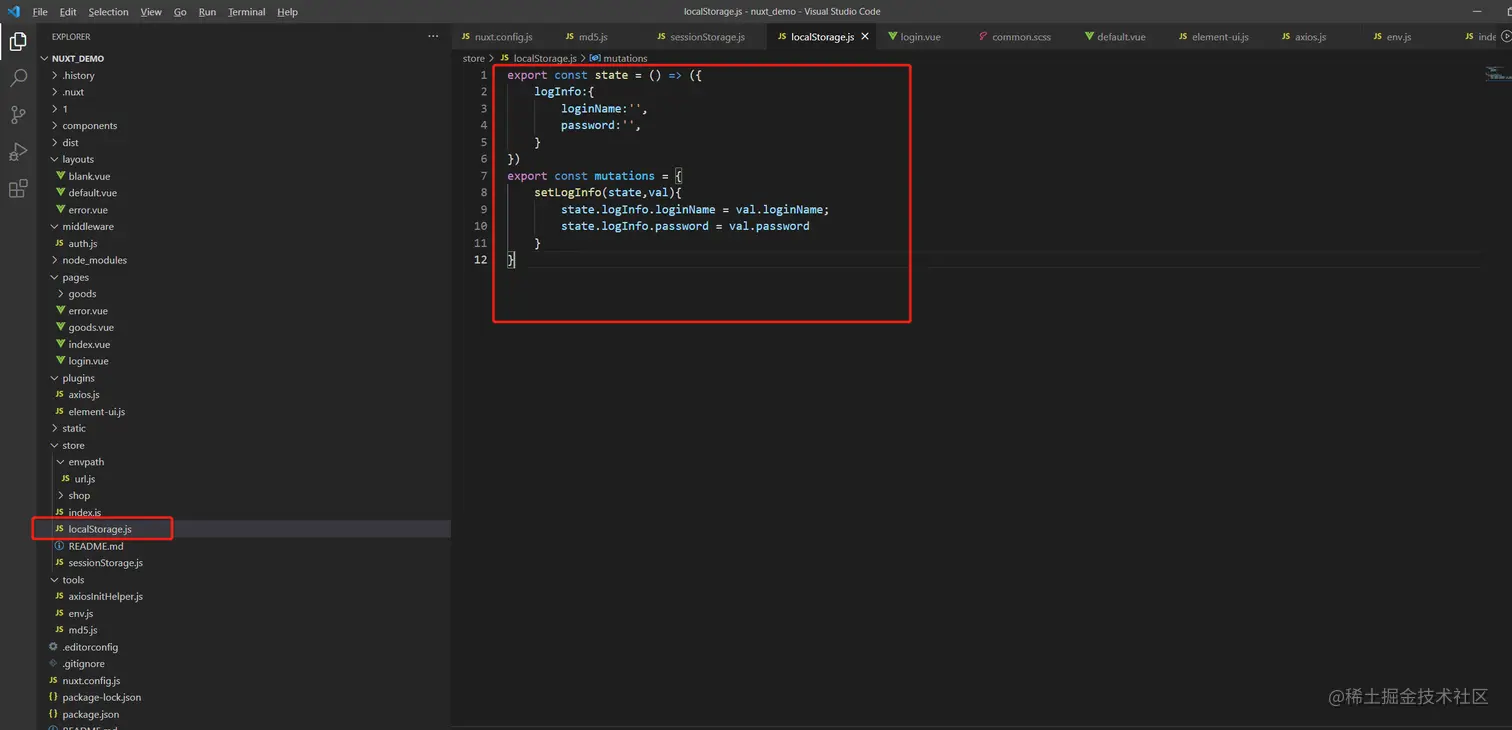This screenshot has height=730, width=1512.
Task: Click the store breadcrumb segment
Action: pos(473,59)
